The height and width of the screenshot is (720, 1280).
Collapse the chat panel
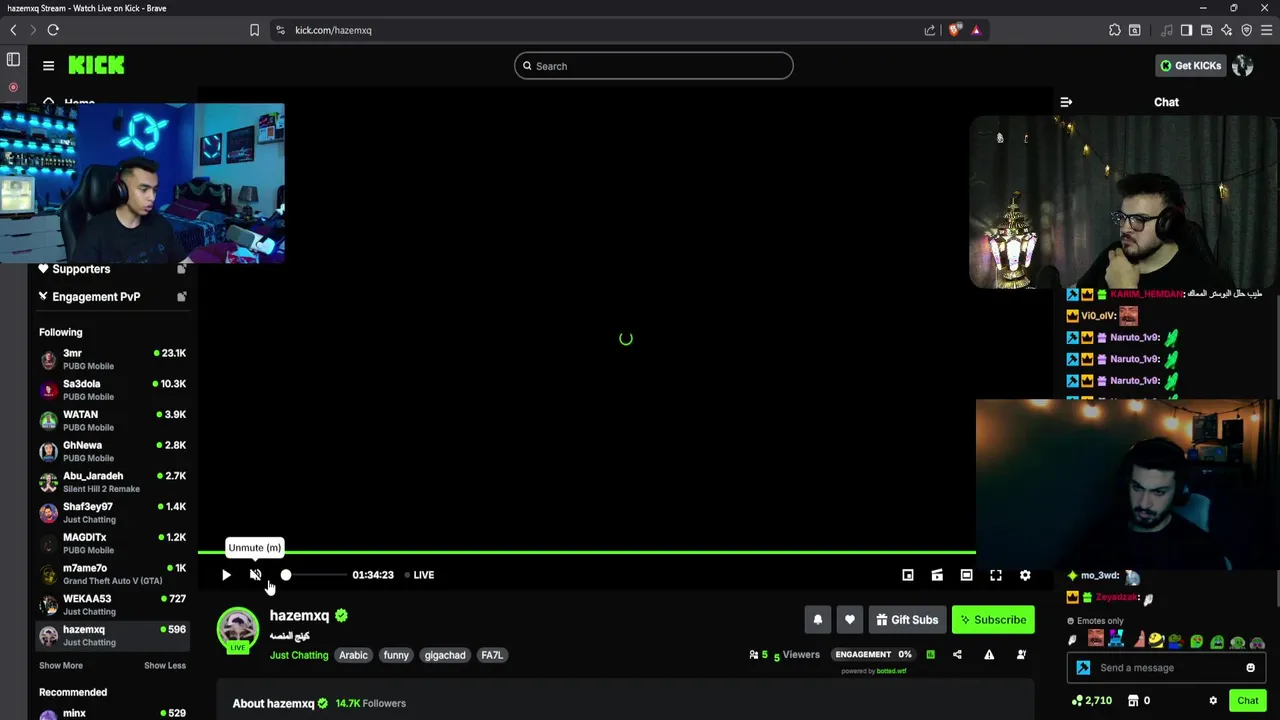coord(1066,102)
